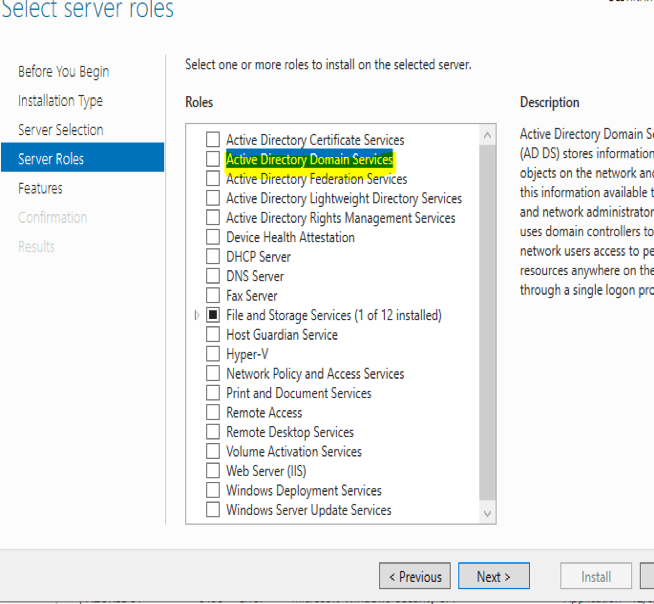Check the Remote Desktop Services checkbox
Image resolution: width=654 pixels, height=604 pixels.
[212, 432]
